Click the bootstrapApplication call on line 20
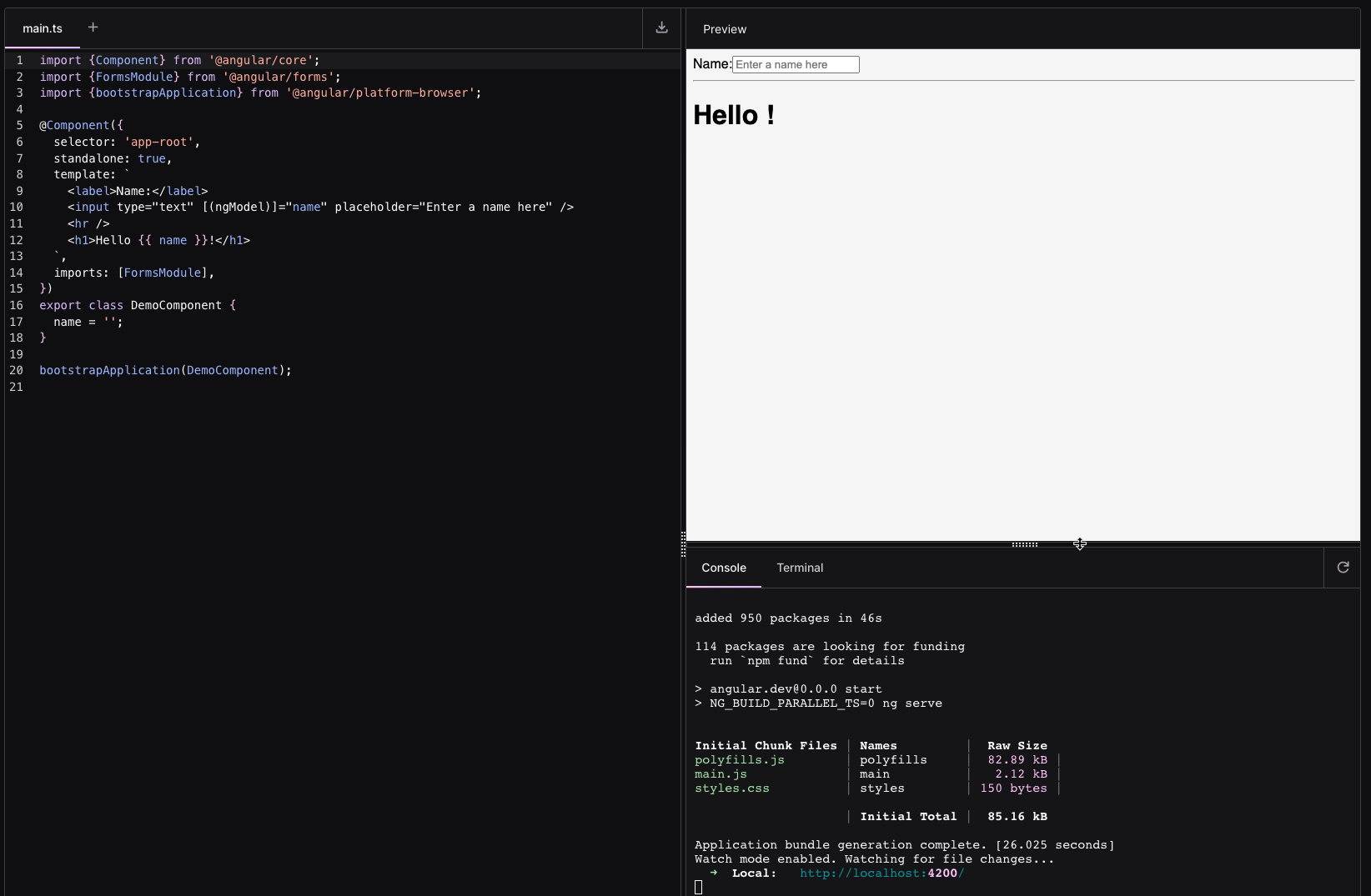This screenshot has height=896, width=1371. [109, 370]
